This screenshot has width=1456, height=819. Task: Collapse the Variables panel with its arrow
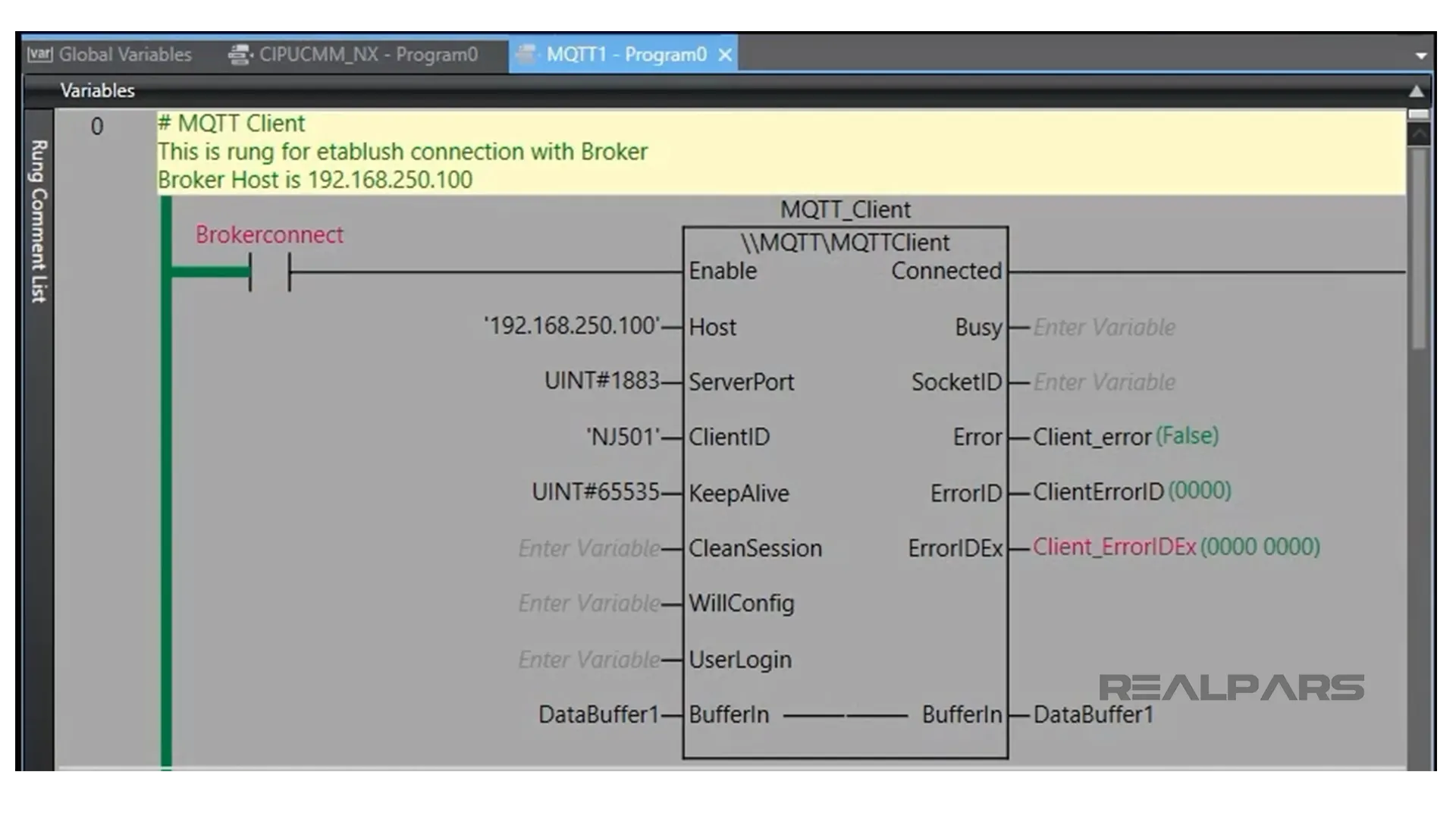pyautogui.click(x=1417, y=89)
